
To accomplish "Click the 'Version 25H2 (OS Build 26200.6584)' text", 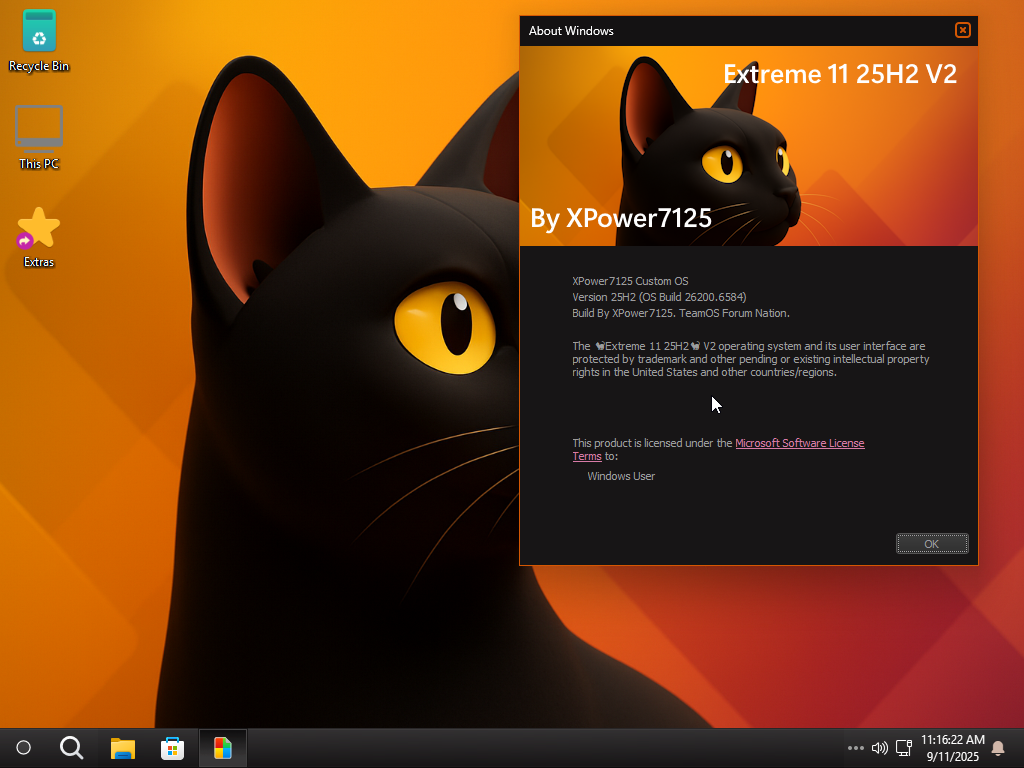I will (x=659, y=297).
